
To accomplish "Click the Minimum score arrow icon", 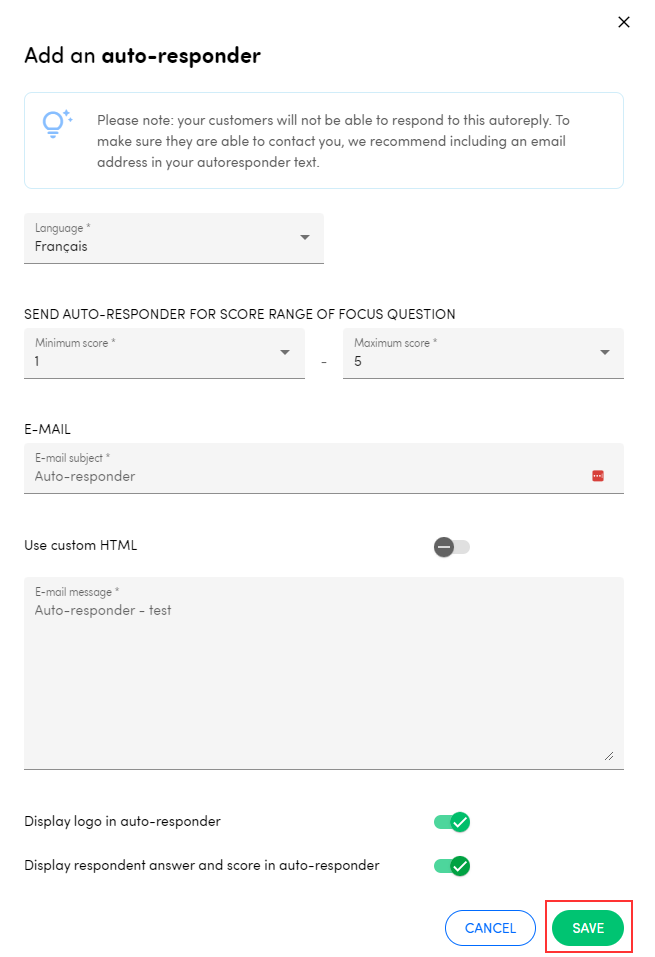I will pos(285,352).
